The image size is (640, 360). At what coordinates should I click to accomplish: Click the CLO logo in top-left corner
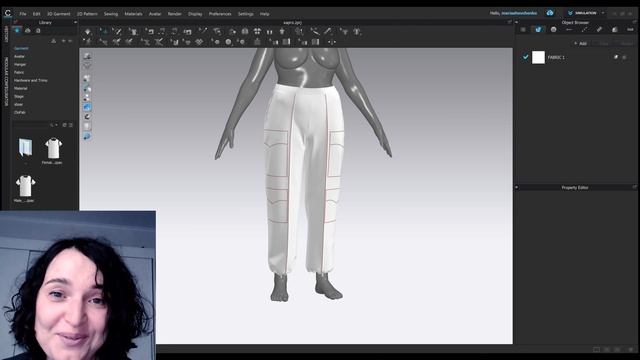tap(7, 13)
